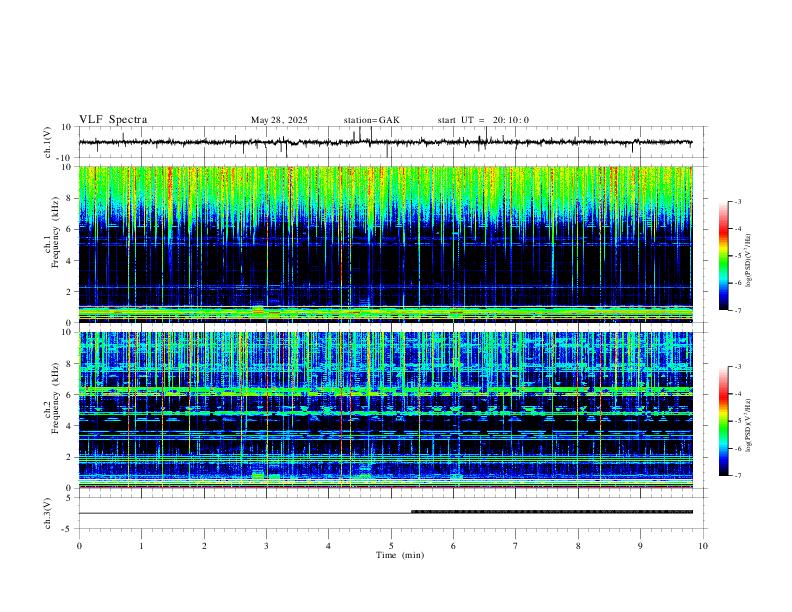Click the '5' tick on the time axis

pos(391,546)
